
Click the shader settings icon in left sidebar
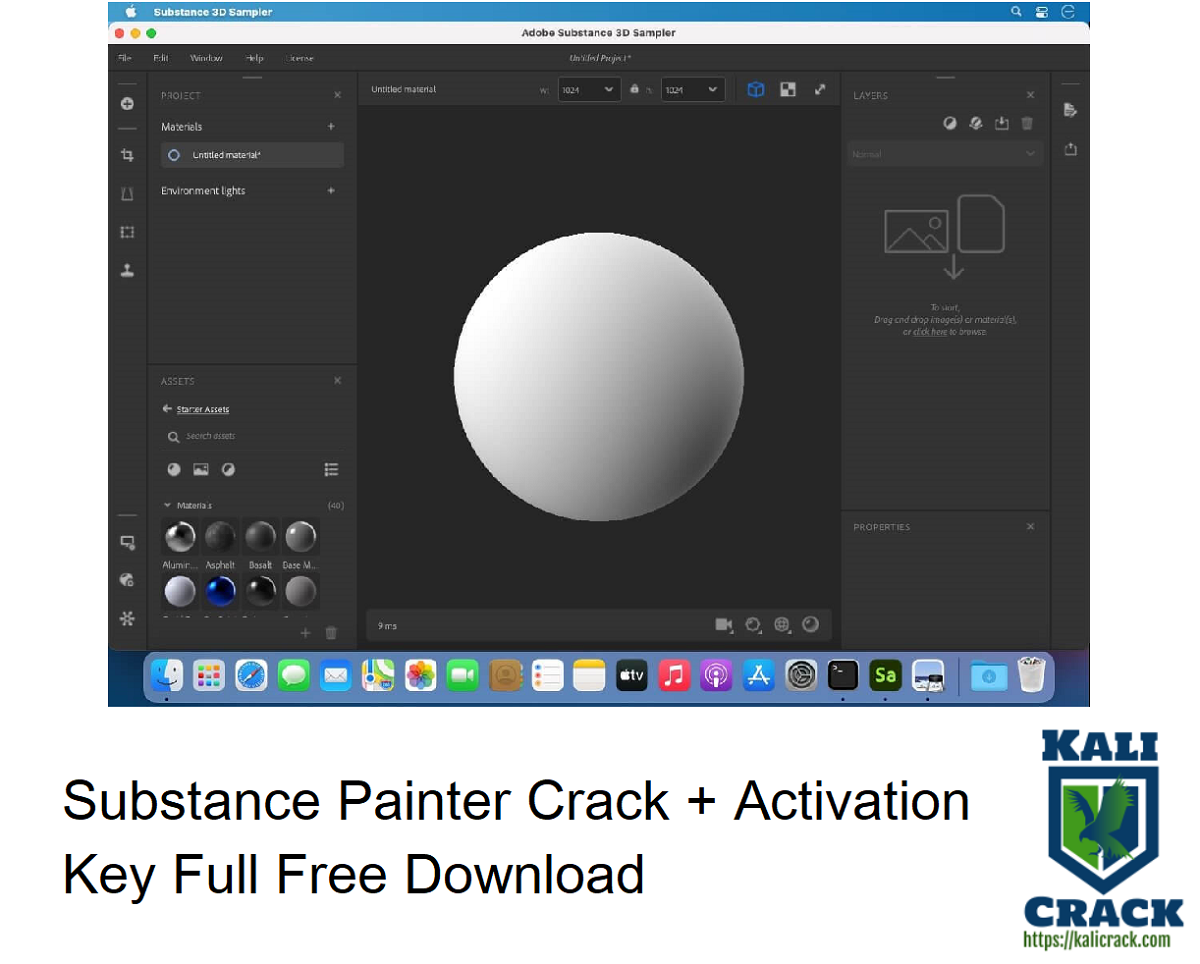(127, 580)
